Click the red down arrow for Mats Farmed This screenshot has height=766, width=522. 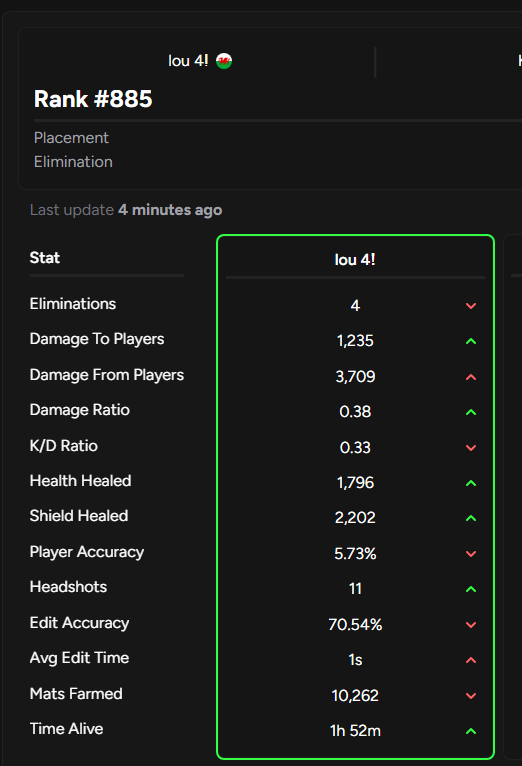[x=471, y=696]
